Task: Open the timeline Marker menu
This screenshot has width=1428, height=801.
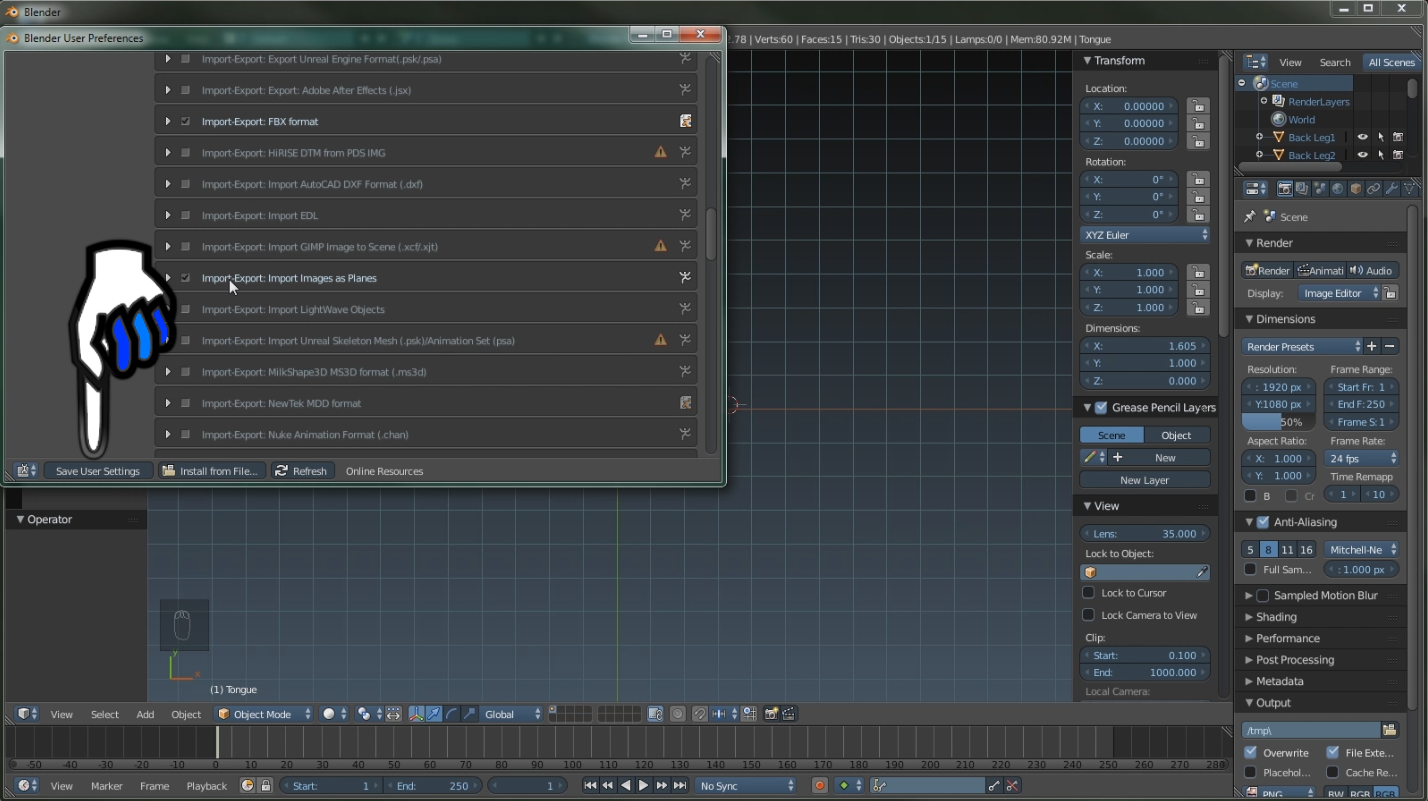Action: pyautogui.click(x=106, y=786)
